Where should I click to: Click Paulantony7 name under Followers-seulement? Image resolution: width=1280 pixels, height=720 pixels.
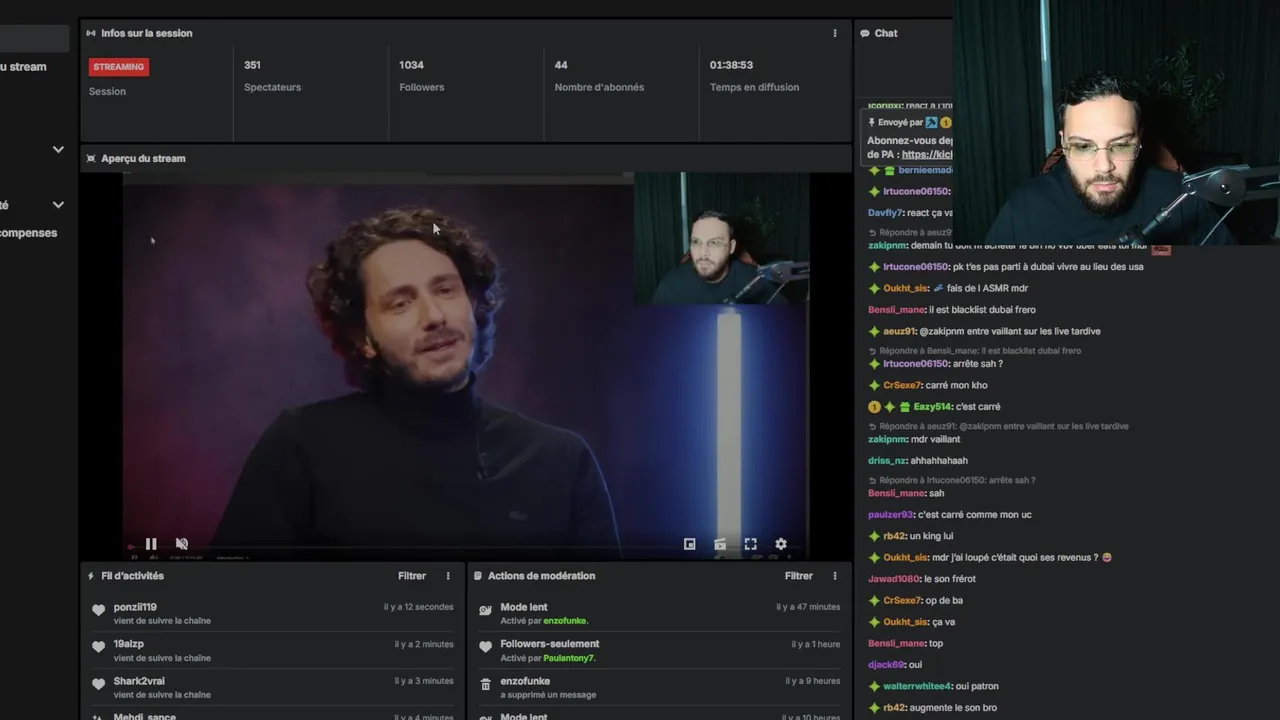[x=569, y=658]
